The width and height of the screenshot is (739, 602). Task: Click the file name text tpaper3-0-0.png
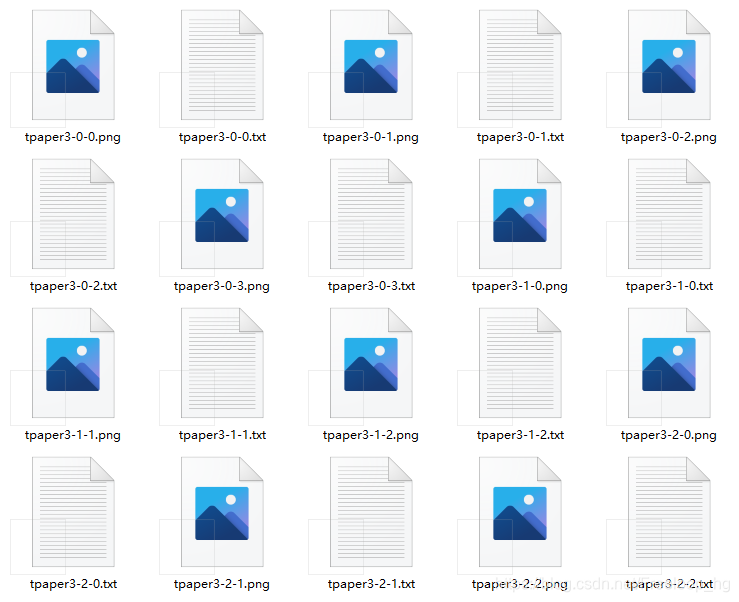point(73,138)
